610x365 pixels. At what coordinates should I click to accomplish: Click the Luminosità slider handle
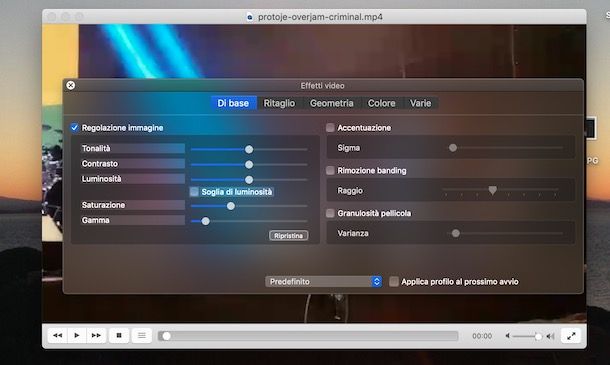point(249,180)
